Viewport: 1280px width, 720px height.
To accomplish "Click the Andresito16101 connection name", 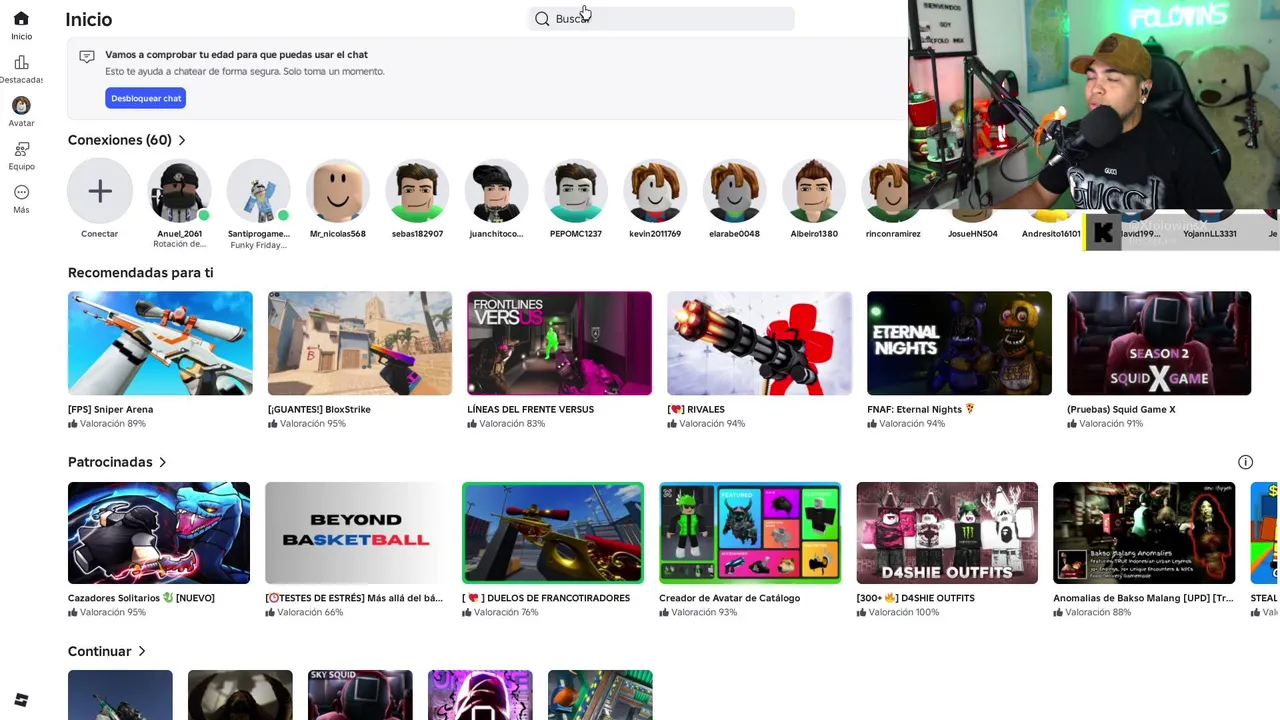I will tap(1051, 234).
